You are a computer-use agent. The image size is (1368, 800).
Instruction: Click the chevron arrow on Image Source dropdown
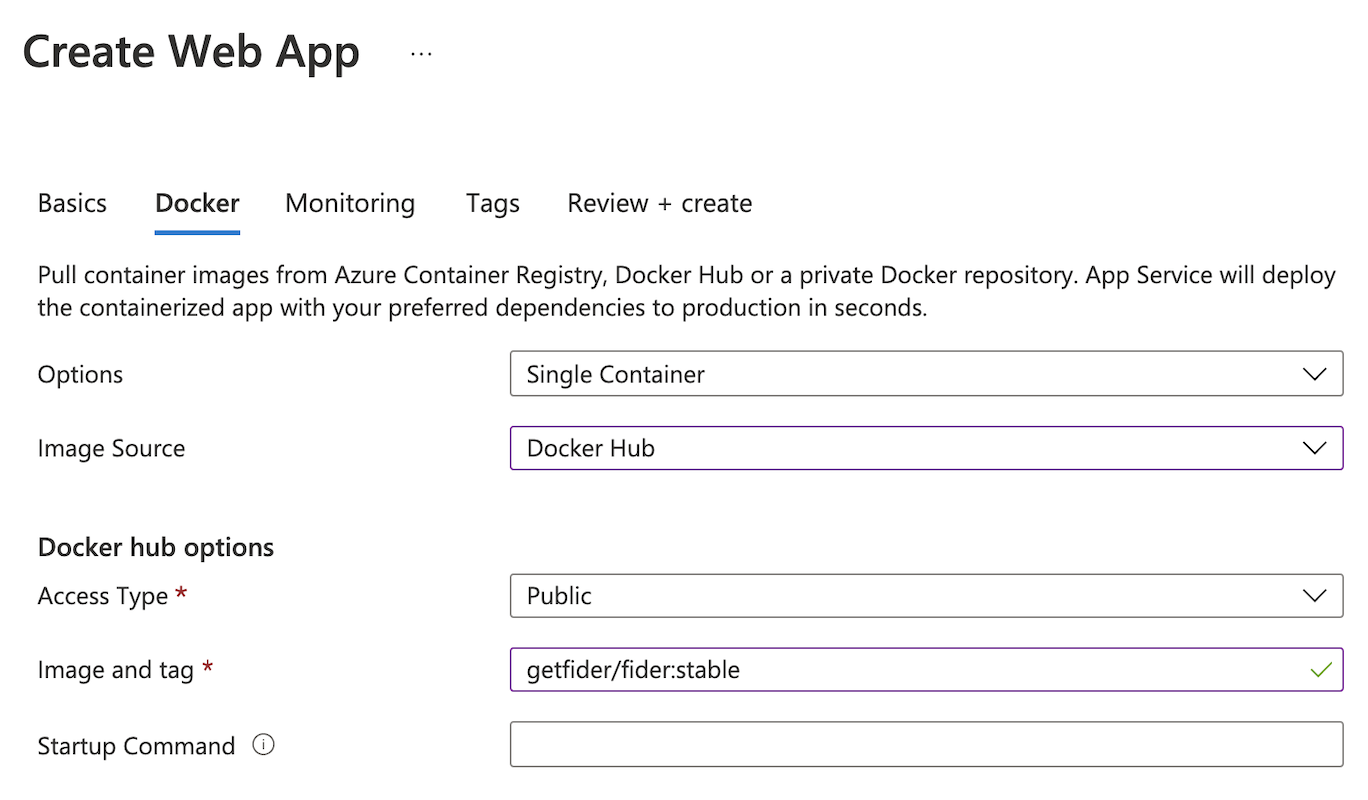click(x=1314, y=448)
